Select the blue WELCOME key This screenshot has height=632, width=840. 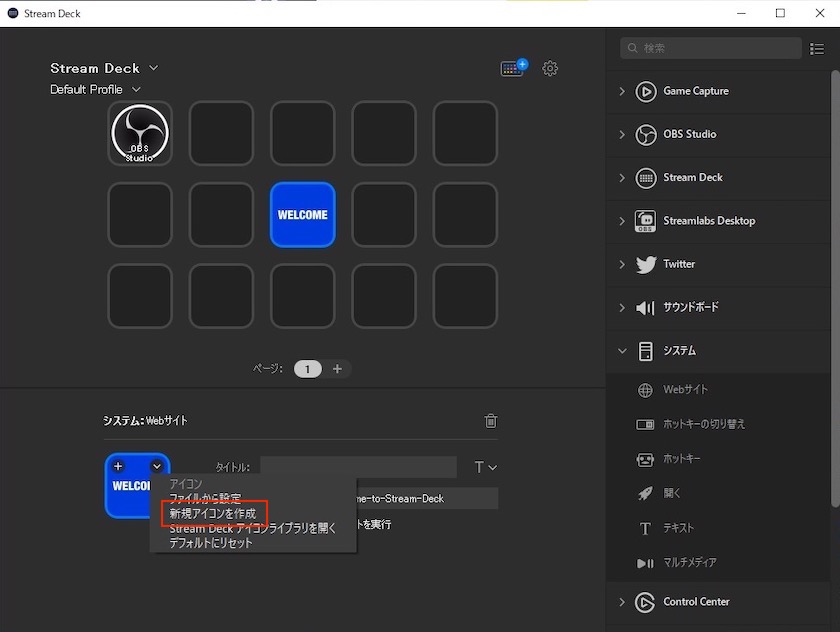pyautogui.click(x=303, y=215)
